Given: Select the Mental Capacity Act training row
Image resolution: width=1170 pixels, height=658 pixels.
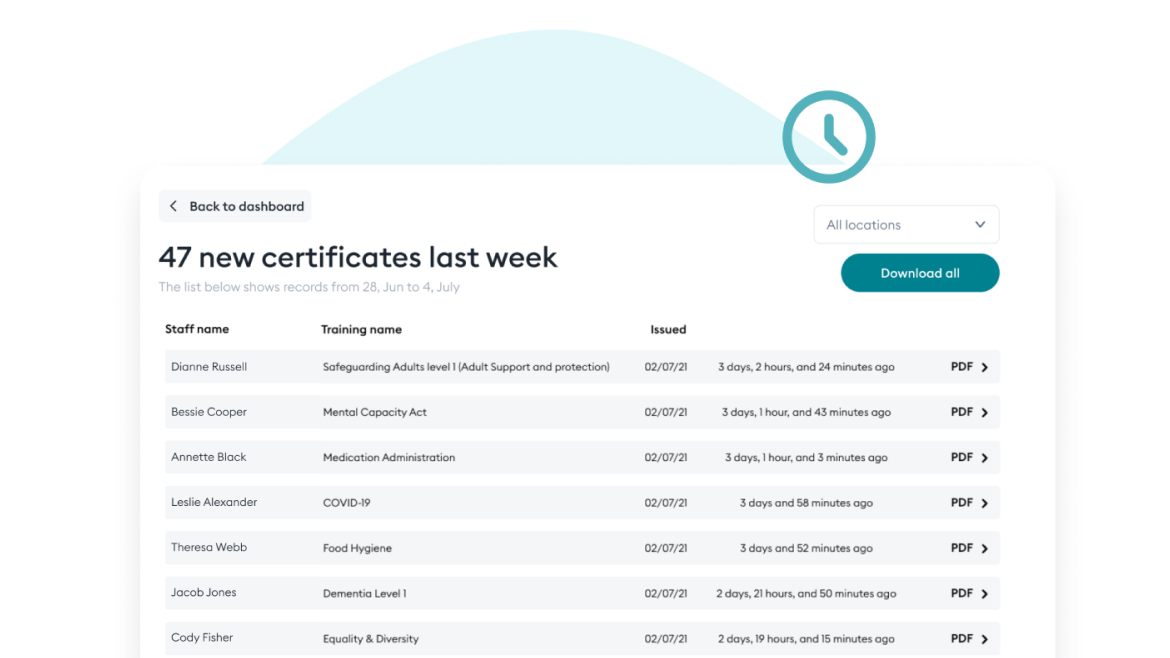Looking at the screenshot, I should (375, 412).
